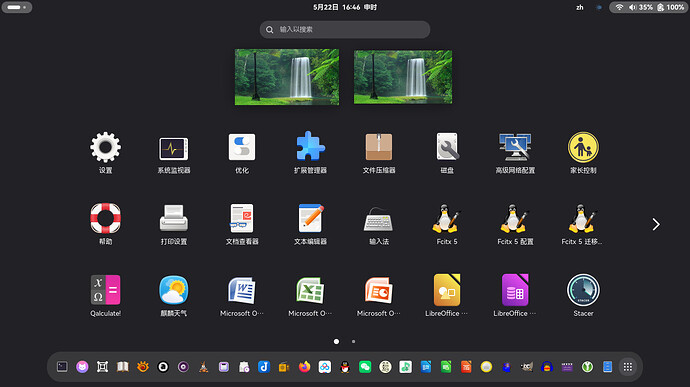Launch Microsoft Office Excel
Image resolution: width=690 pixels, height=387 pixels.
tap(310, 295)
